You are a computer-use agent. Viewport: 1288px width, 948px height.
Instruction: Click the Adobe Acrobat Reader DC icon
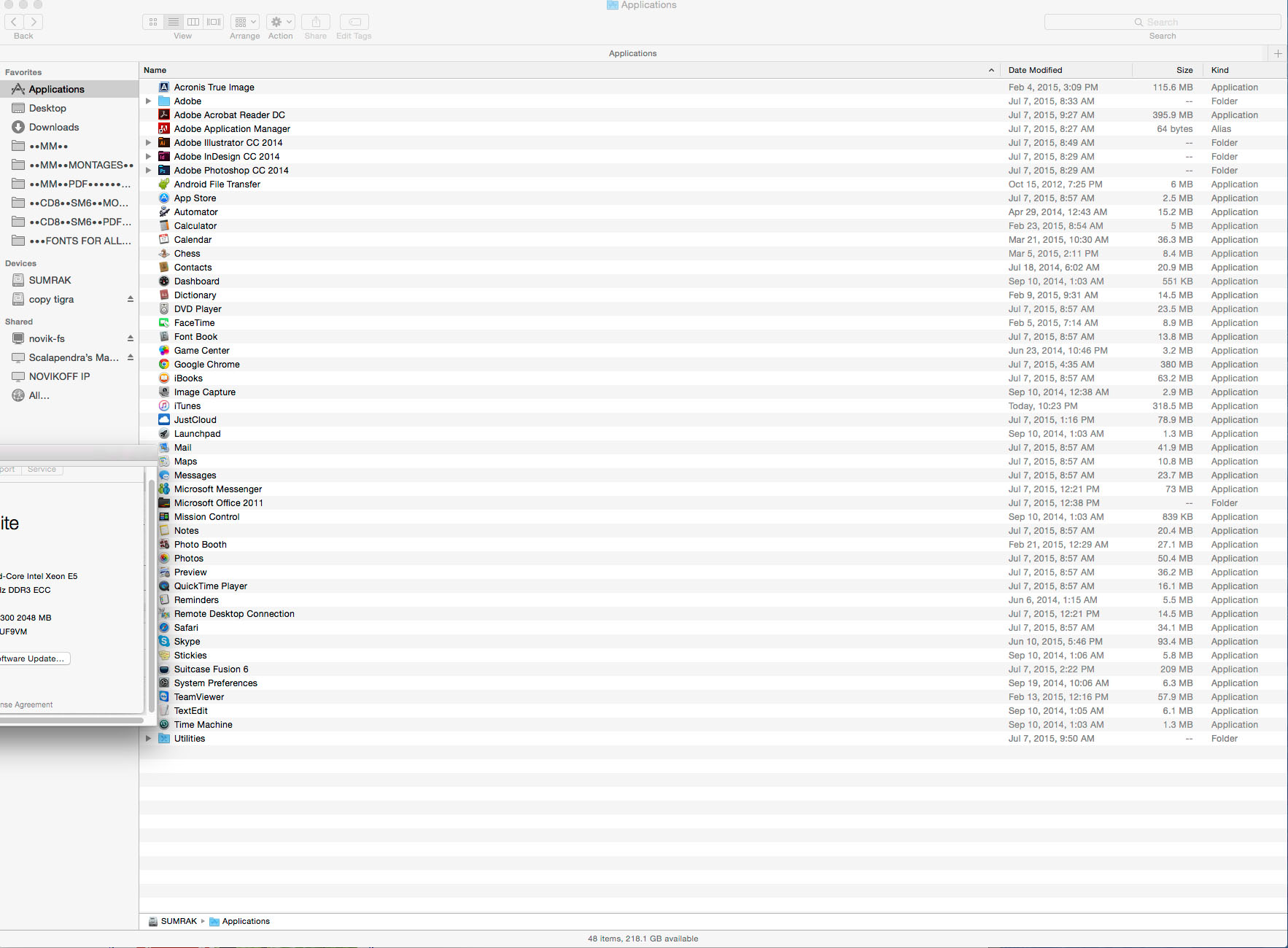coord(164,114)
